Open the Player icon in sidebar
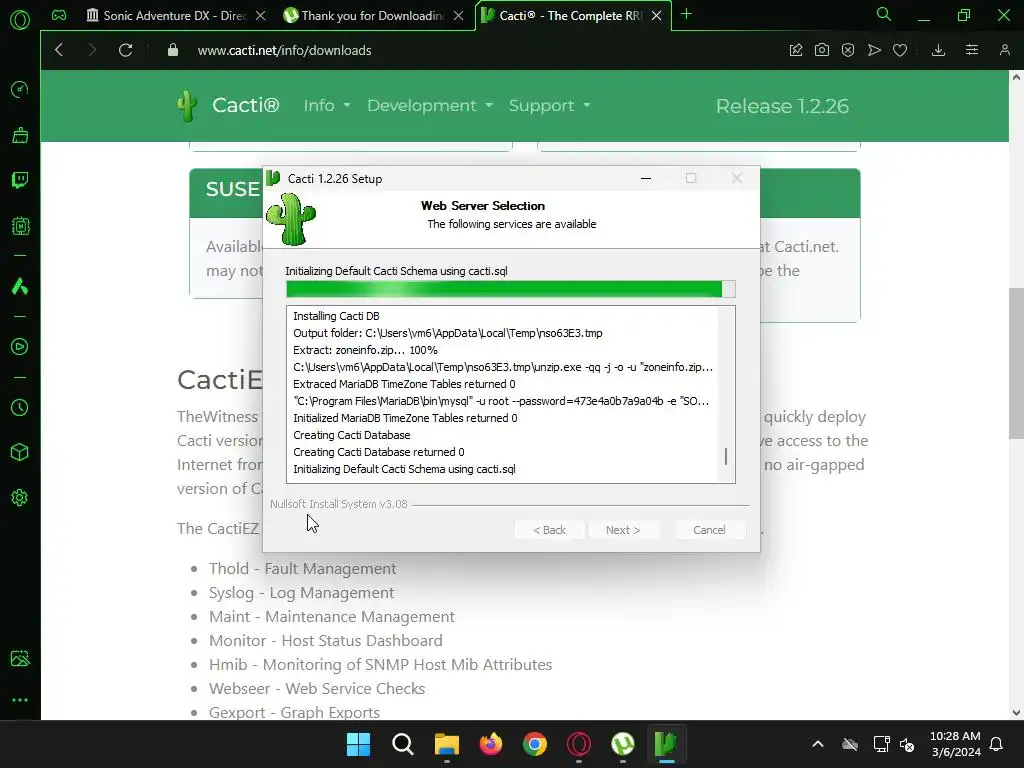 click(x=20, y=347)
